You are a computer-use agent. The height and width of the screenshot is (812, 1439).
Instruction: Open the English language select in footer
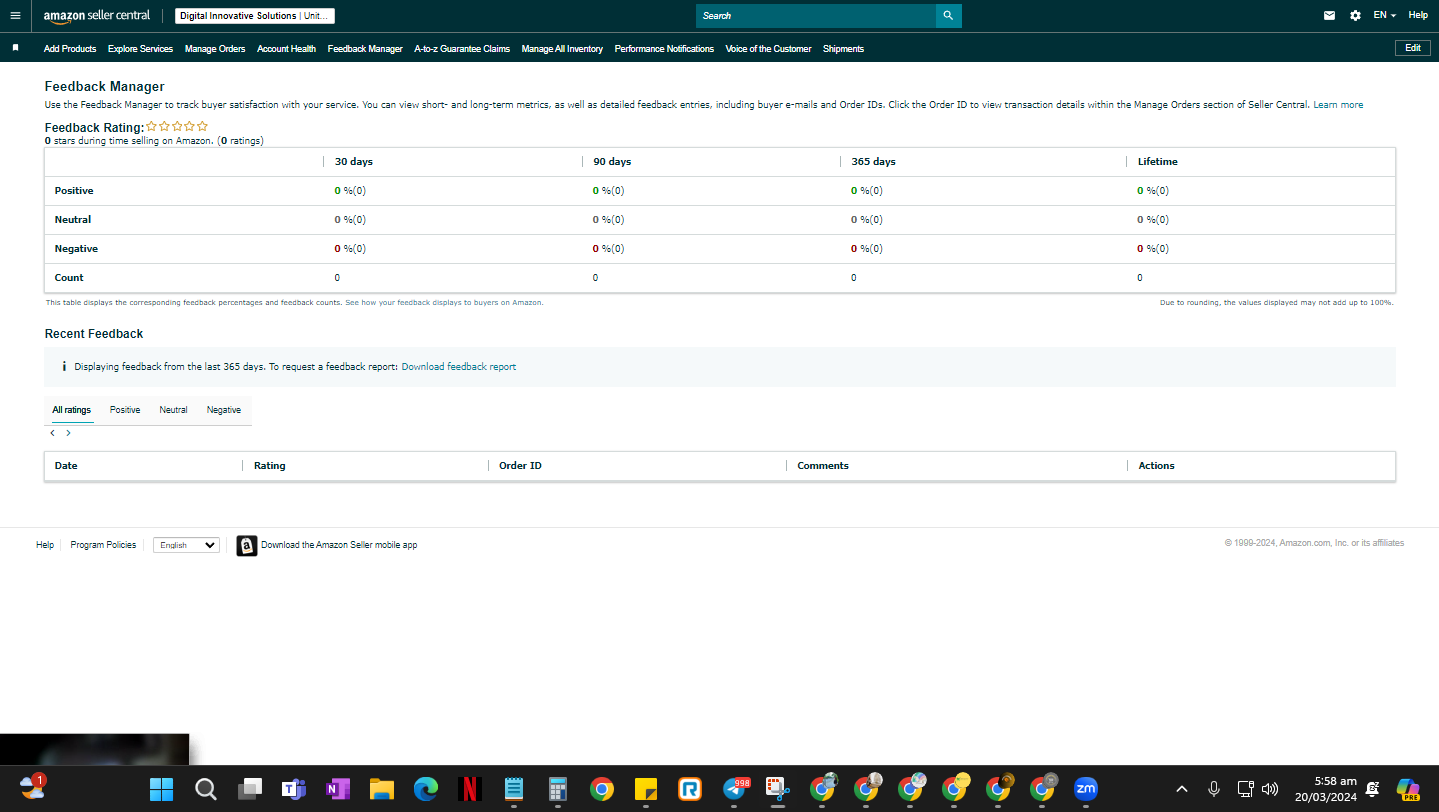coord(186,545)
